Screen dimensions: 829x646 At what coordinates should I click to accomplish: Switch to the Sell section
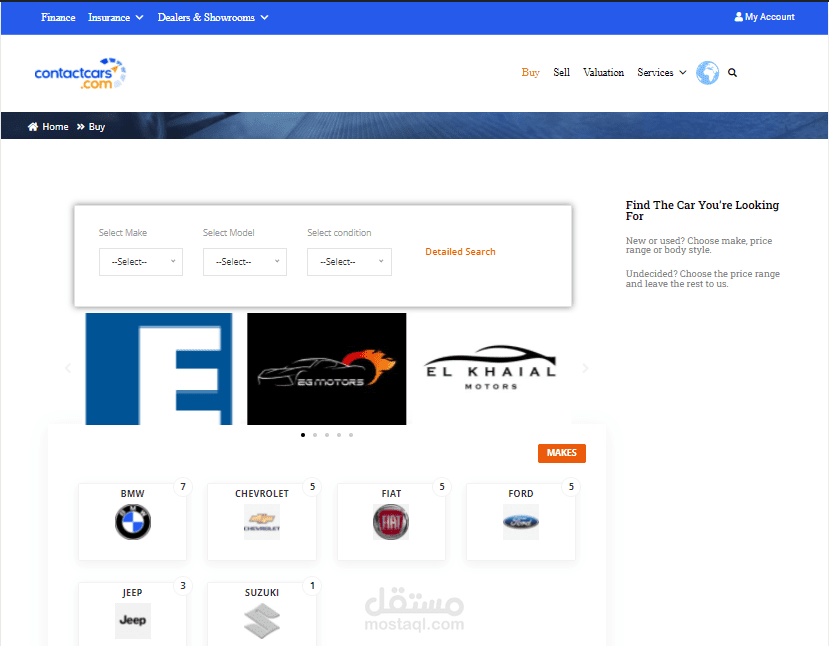(561, 72)
